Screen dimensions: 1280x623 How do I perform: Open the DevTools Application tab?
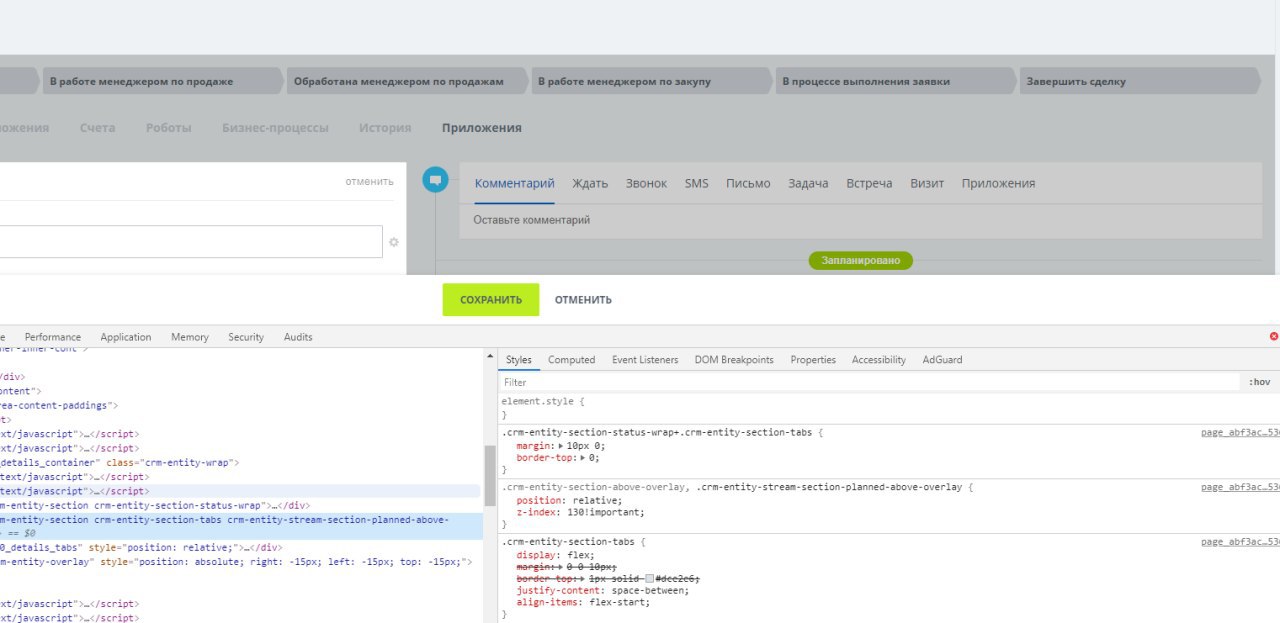click(x=126, y=337)
